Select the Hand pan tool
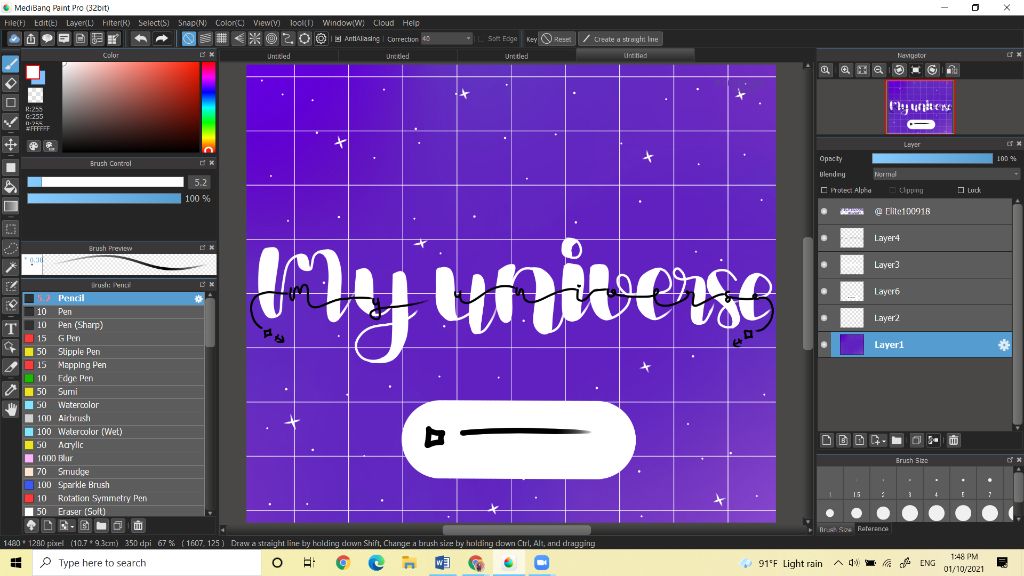This screenshot has width=1024, height=576. (10, 409)
